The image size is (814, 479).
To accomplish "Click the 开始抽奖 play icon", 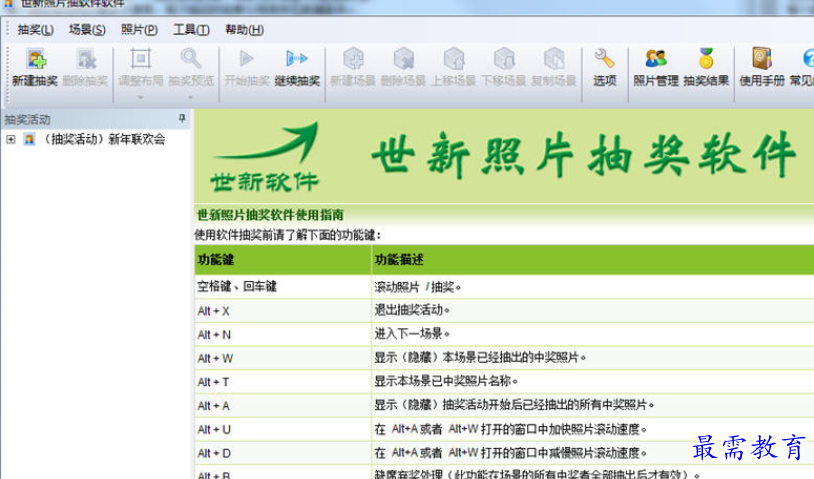I will [247, 59].
